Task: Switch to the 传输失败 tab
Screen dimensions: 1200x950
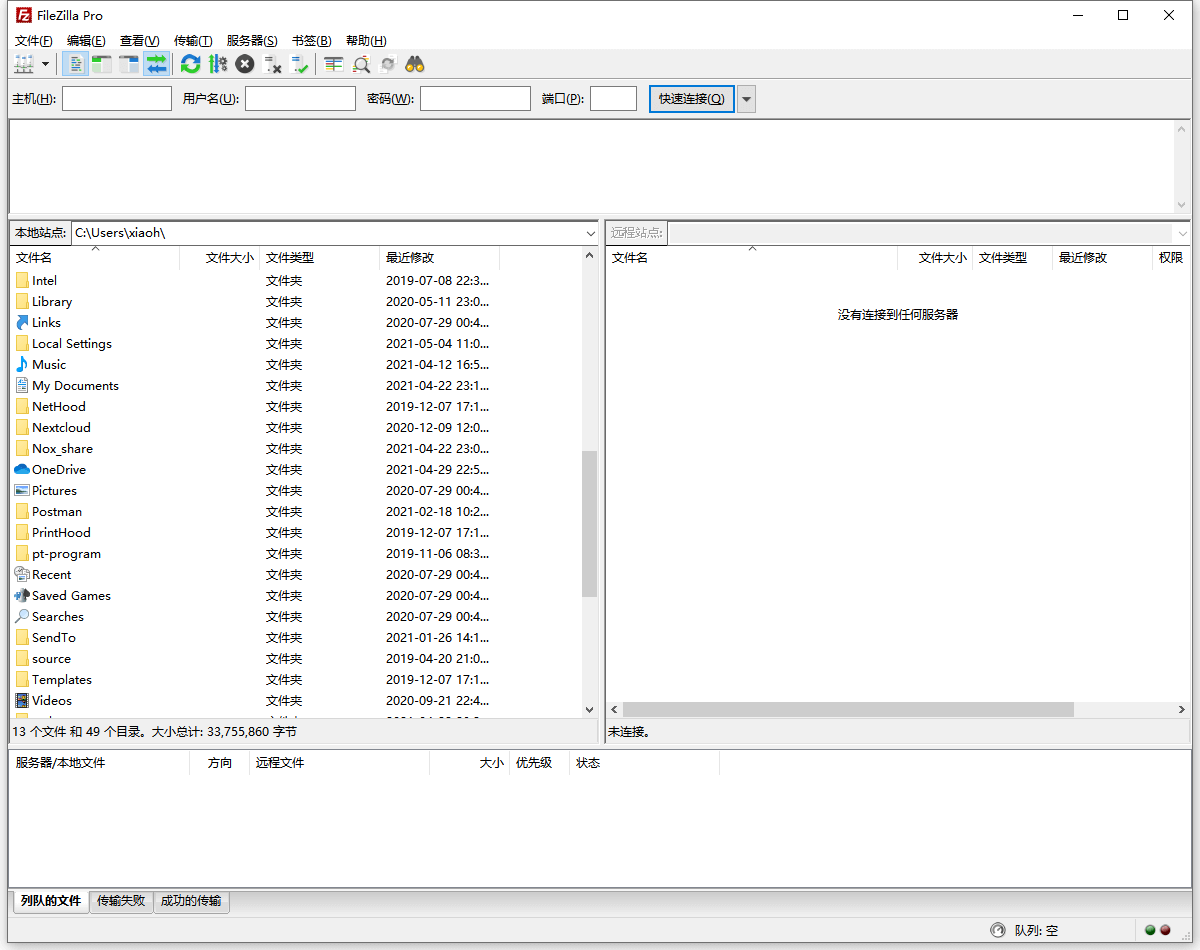Action: coord(121,901)
